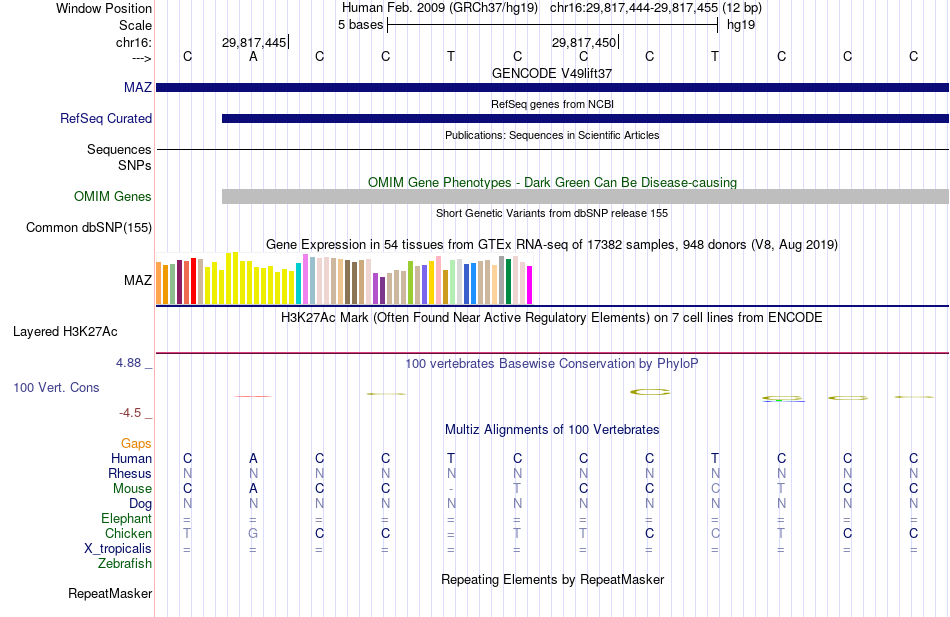
Task: Click the Elephant alignment row label
Action: click(126, 519)
